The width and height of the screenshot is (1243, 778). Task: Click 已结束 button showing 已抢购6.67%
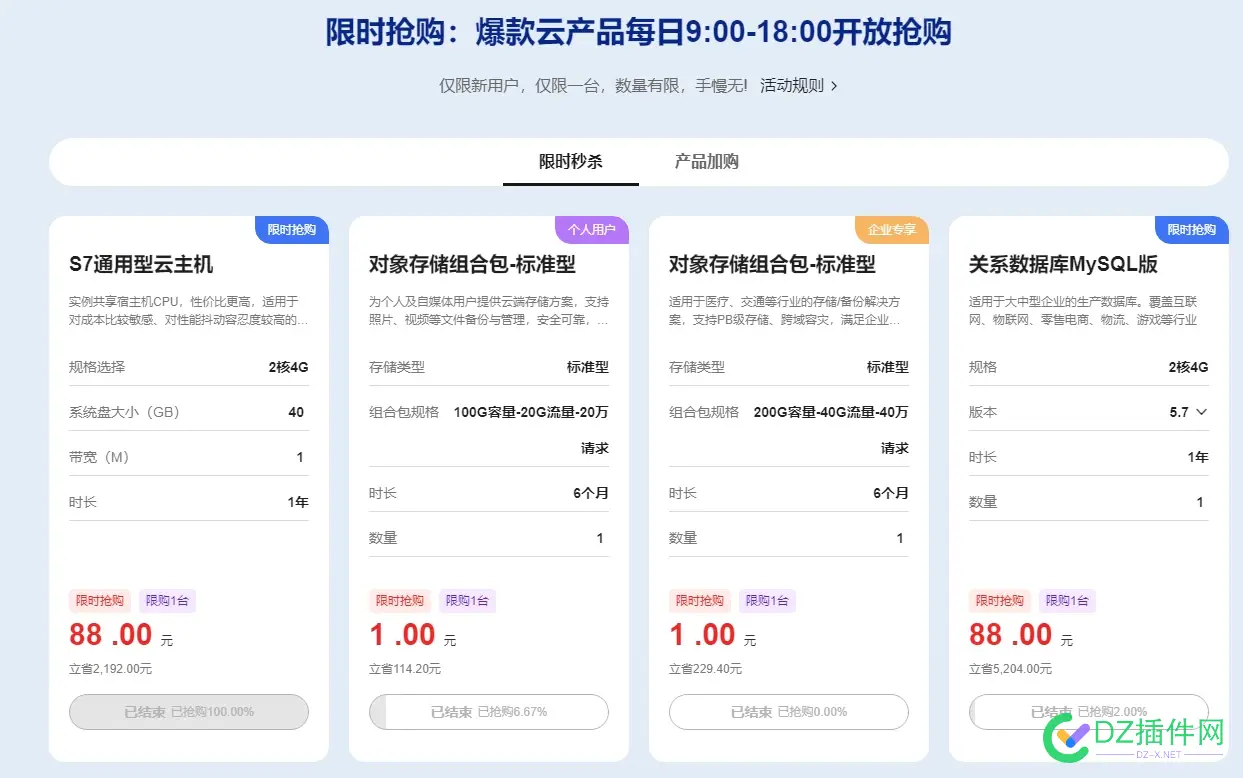pos(489,712)
